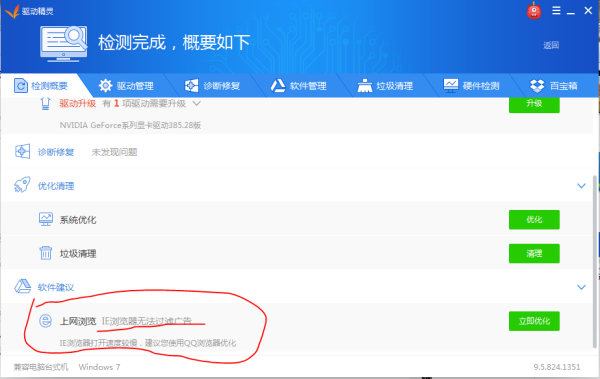Click the 立即优化 button
The width and height of the screenshot is (600, 379).
pyautogui.click(x=534, y=321)
